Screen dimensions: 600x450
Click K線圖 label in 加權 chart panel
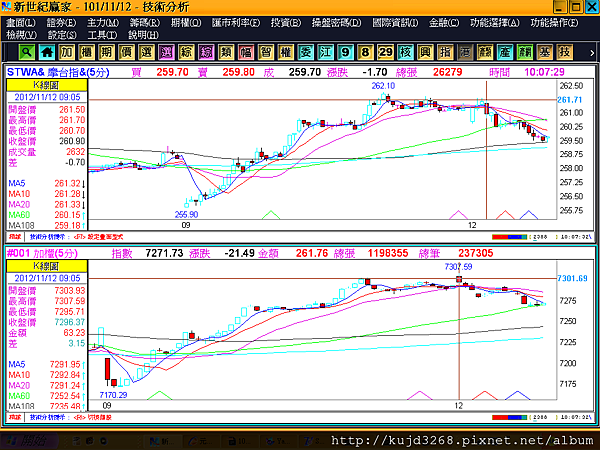click(47, 266)
